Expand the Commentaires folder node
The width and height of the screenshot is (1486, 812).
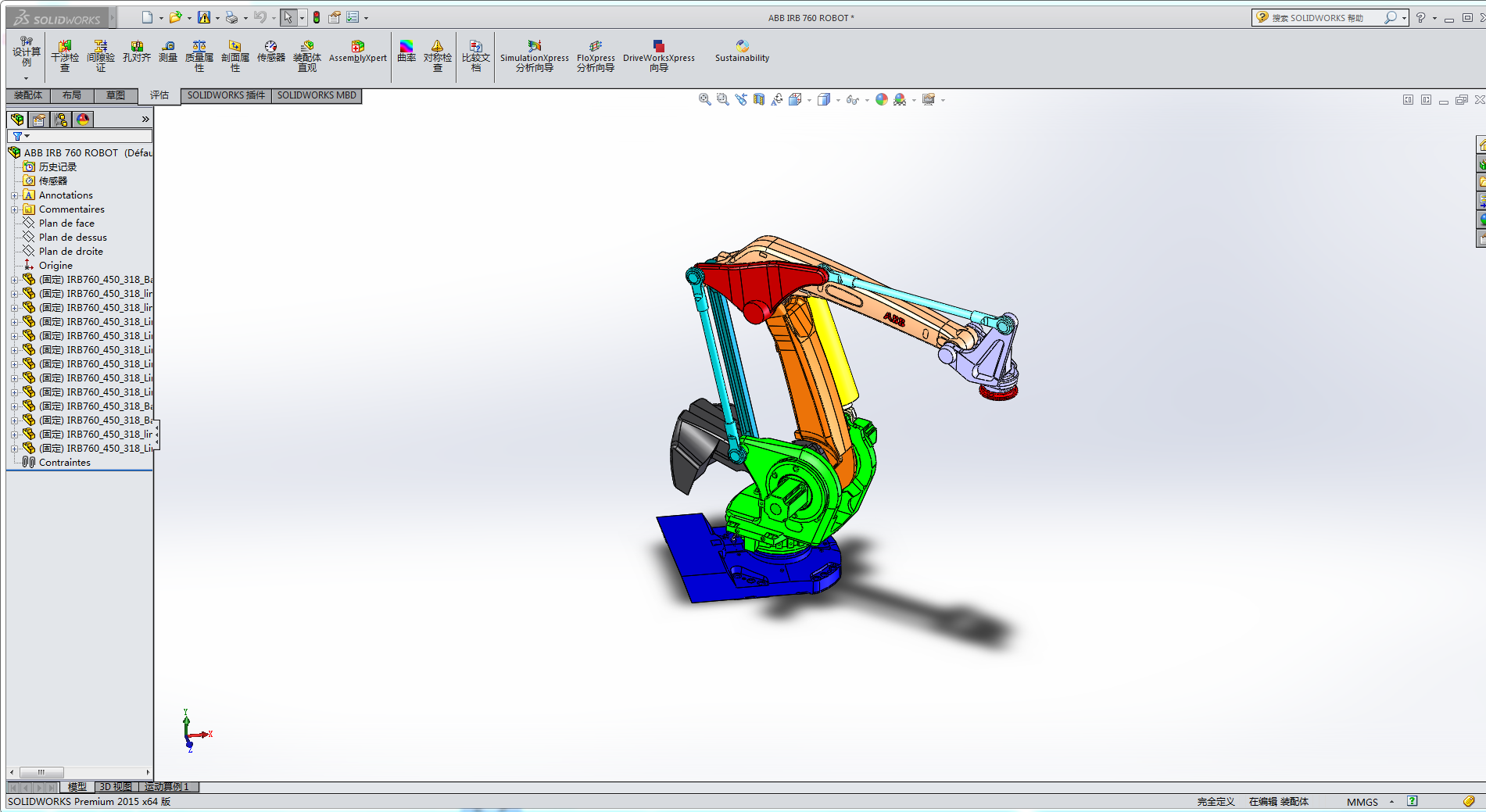pos(14,209)
